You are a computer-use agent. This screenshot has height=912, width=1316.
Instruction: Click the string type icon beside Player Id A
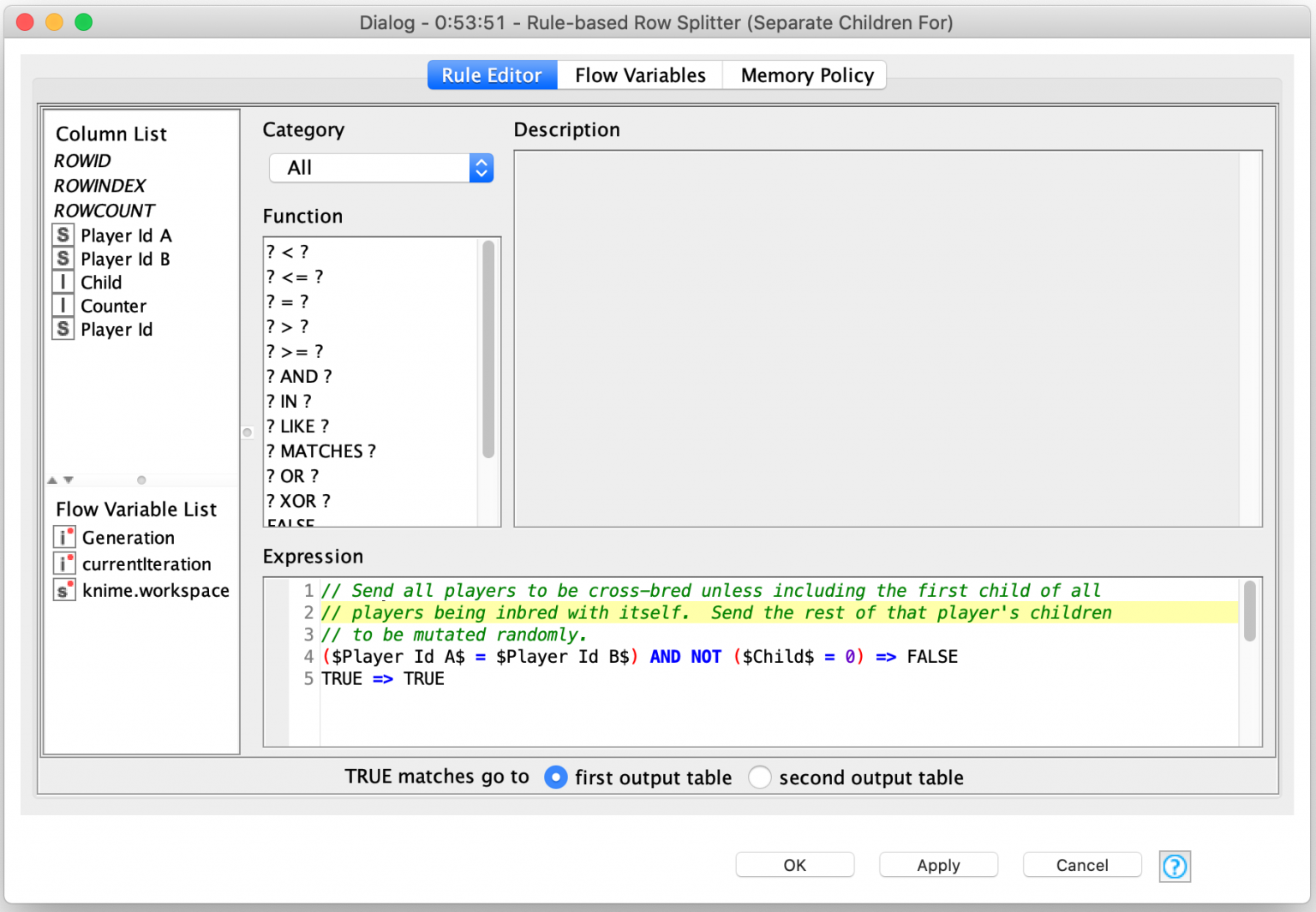(x=63, y=235)
